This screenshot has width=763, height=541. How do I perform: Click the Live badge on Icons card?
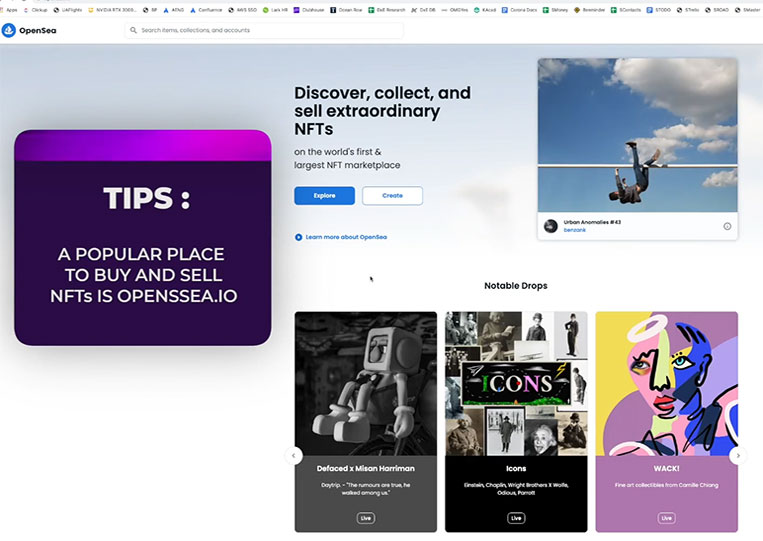[516, 518]
